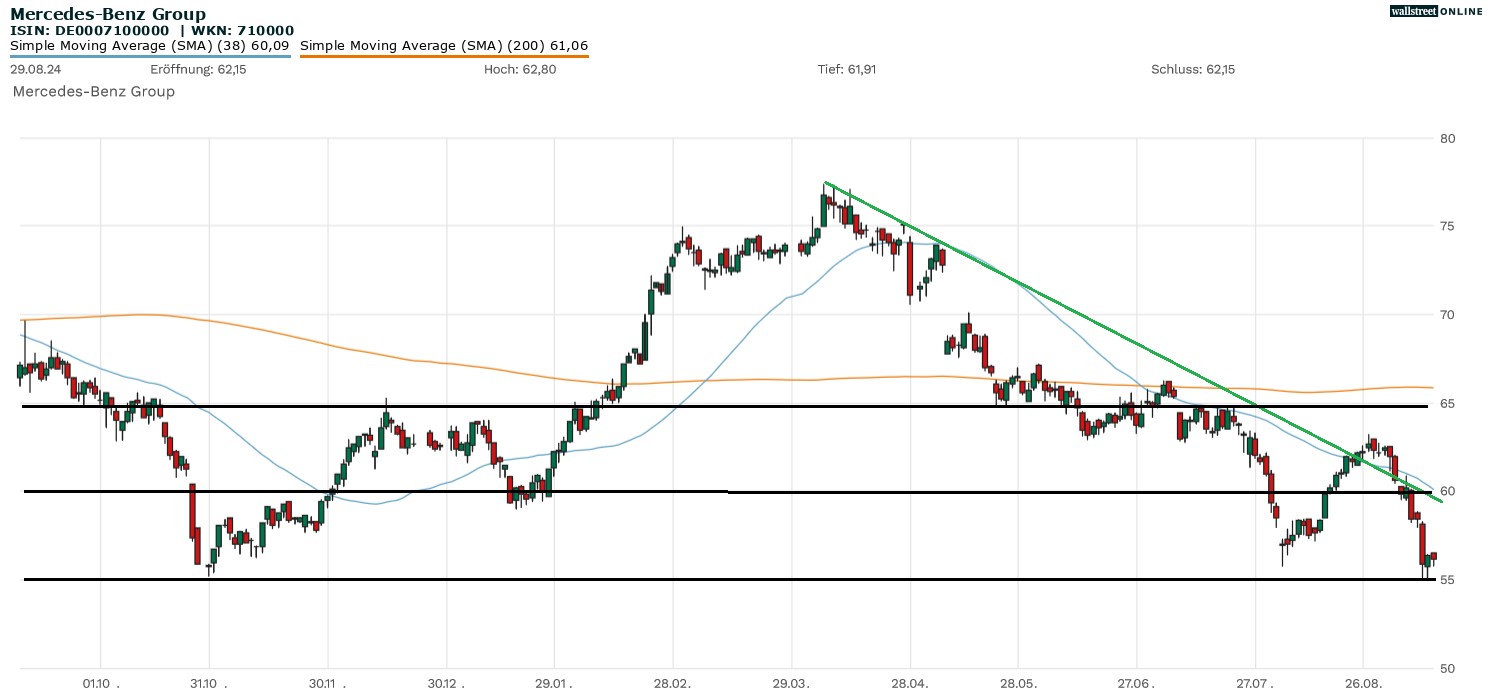Click the Tief: 61,91 value
The image size is (1490, 689).
pos(848,70)
